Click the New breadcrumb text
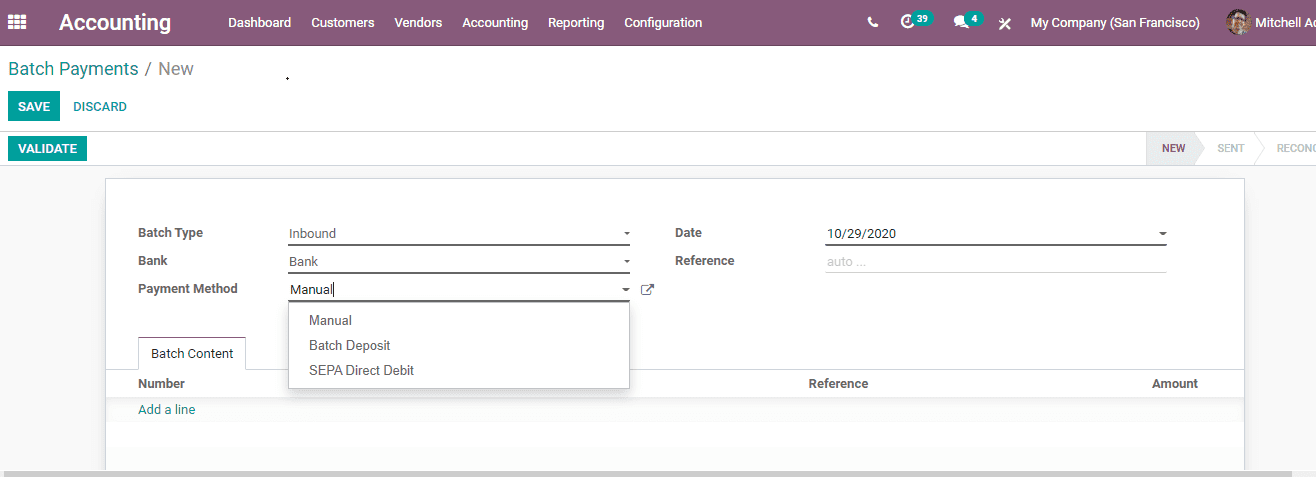Screen dimensions: 1316x477 tap(176, 69)
